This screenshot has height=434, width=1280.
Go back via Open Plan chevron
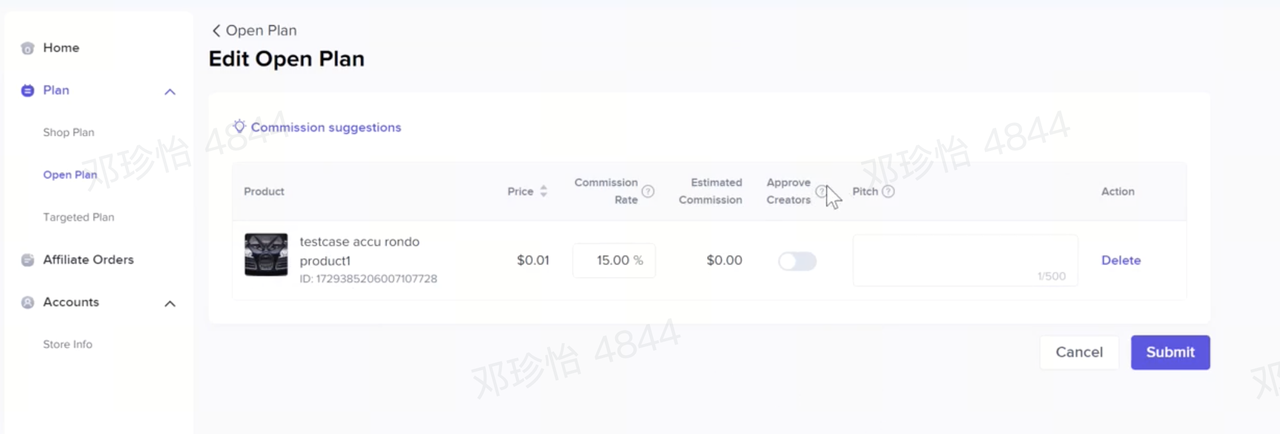coord(216,31)
